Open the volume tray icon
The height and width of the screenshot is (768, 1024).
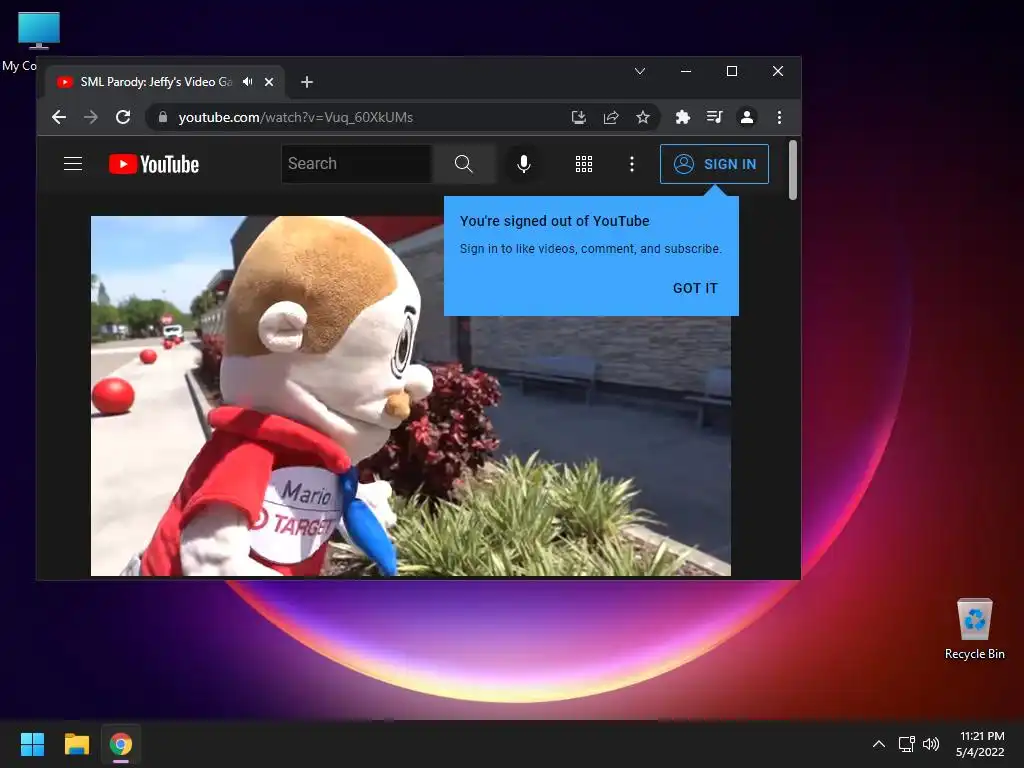coord(931,744)
